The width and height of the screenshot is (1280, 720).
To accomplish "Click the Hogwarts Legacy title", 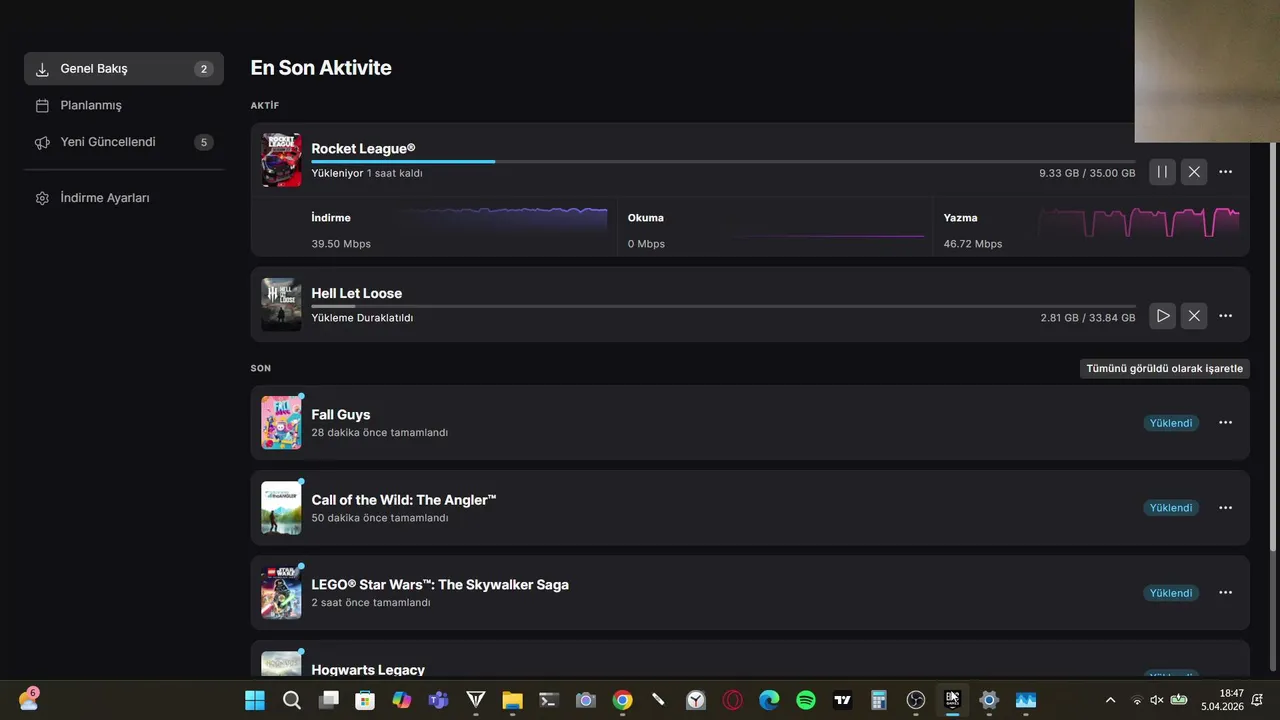I will click(368, 670).
